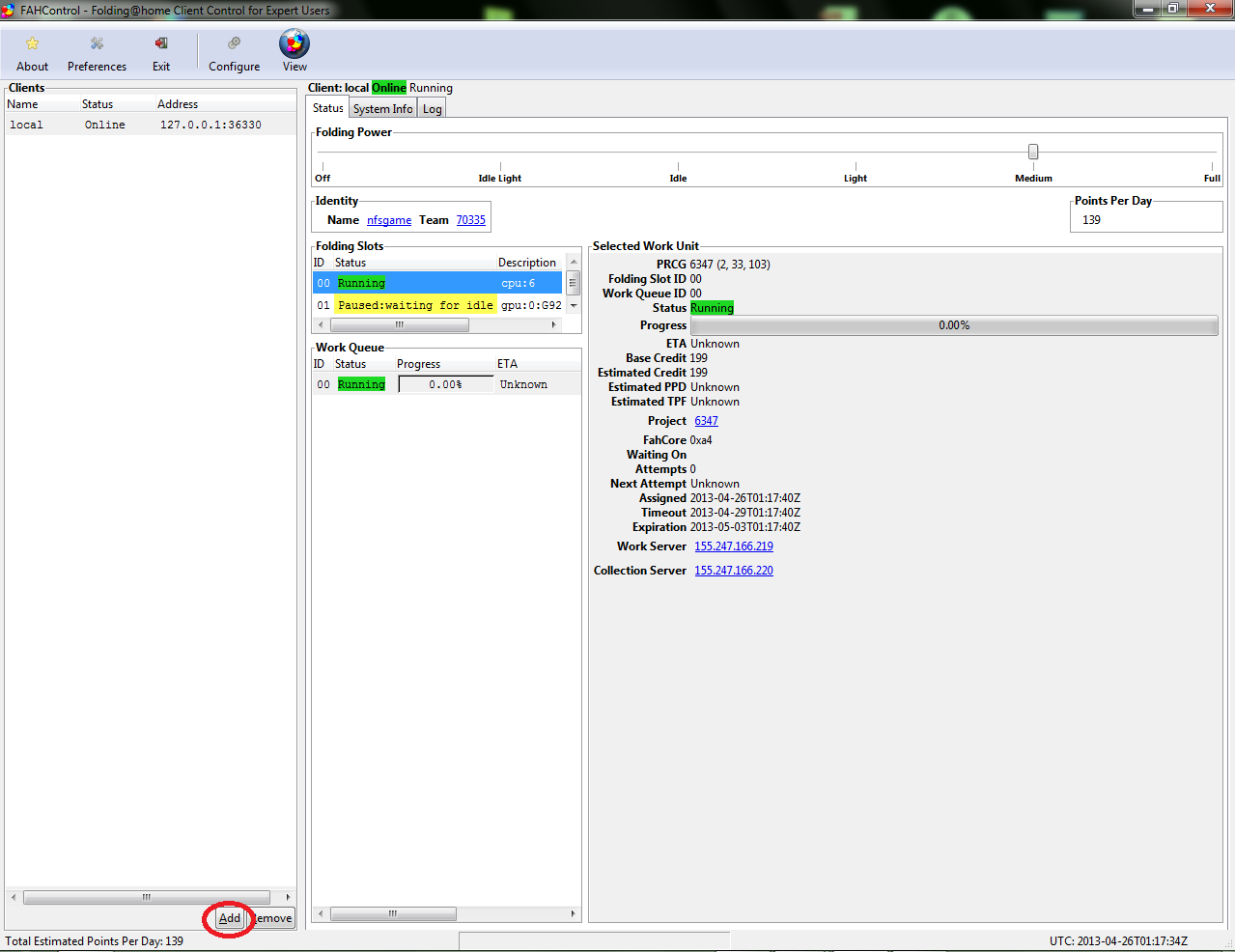The height and width of the screenshot is (952, 1235).
Task: Open the Configure toolbar icon
Action: (x=234, y=43)
